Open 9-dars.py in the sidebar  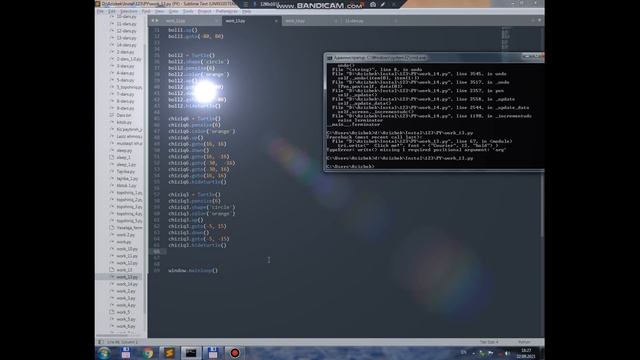pos(125,108)
